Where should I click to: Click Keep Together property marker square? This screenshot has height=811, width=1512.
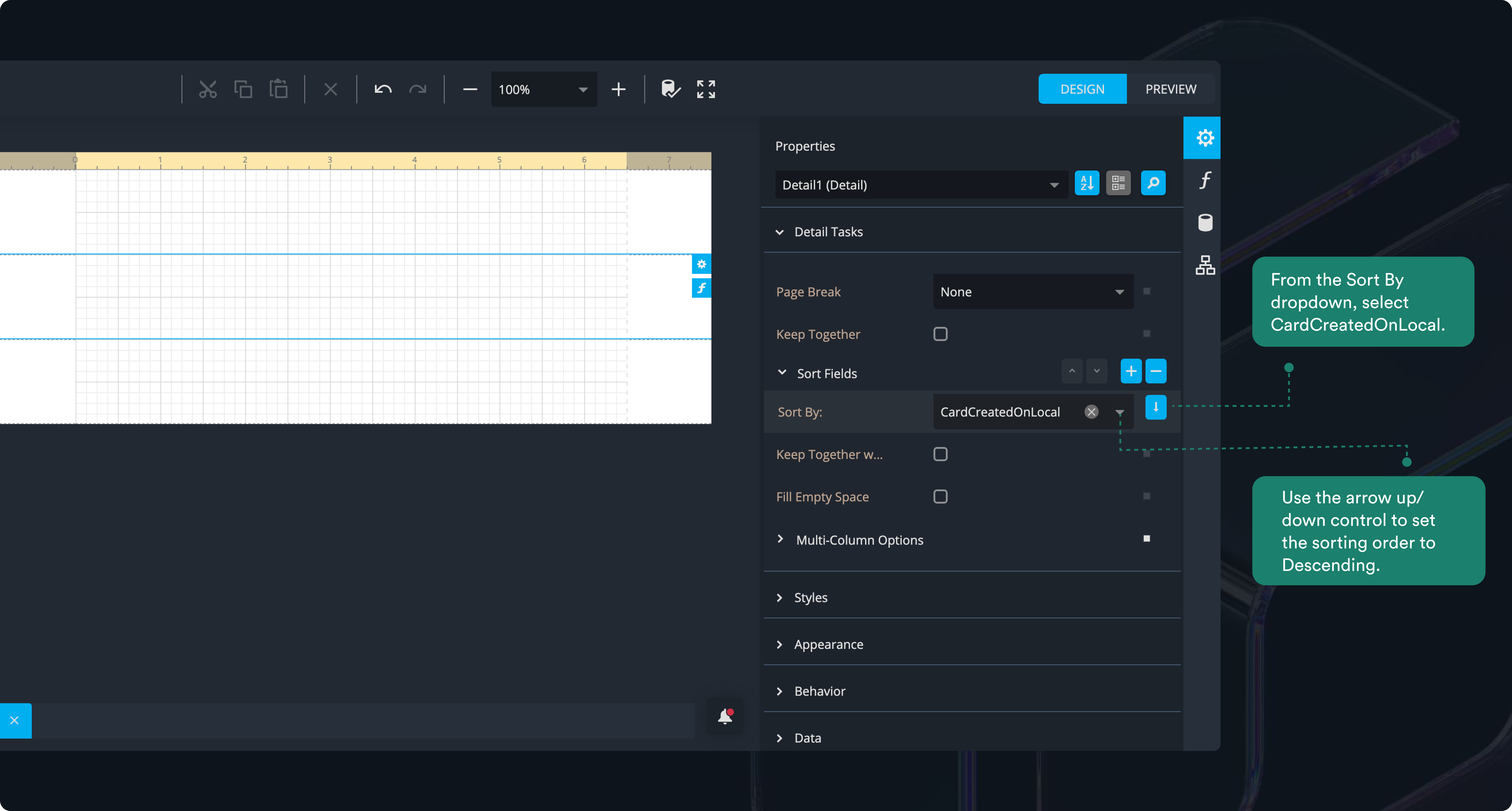point(1146,333)
